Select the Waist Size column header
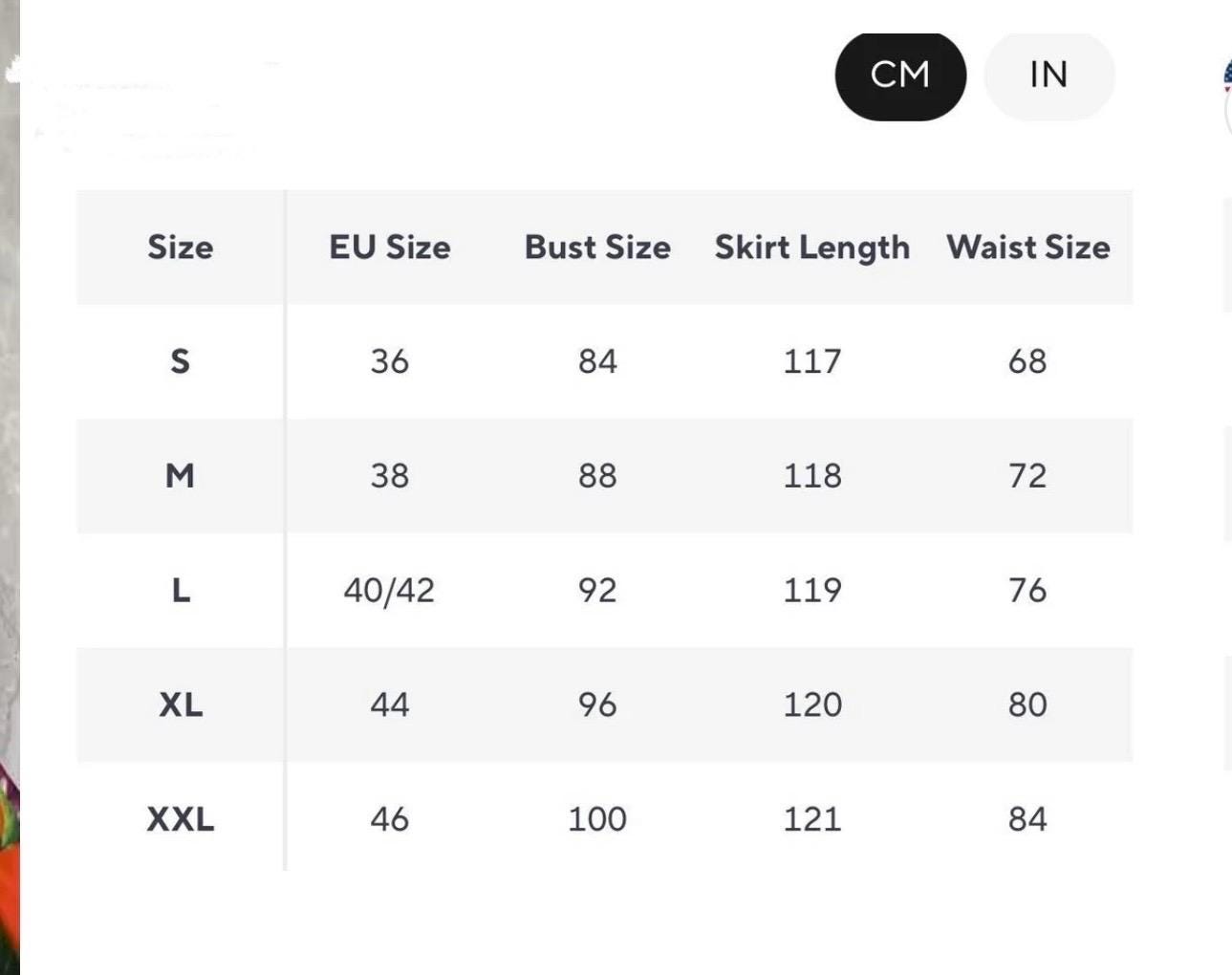This screenshot has width=1232, height=975. (x=1028, y=248)
